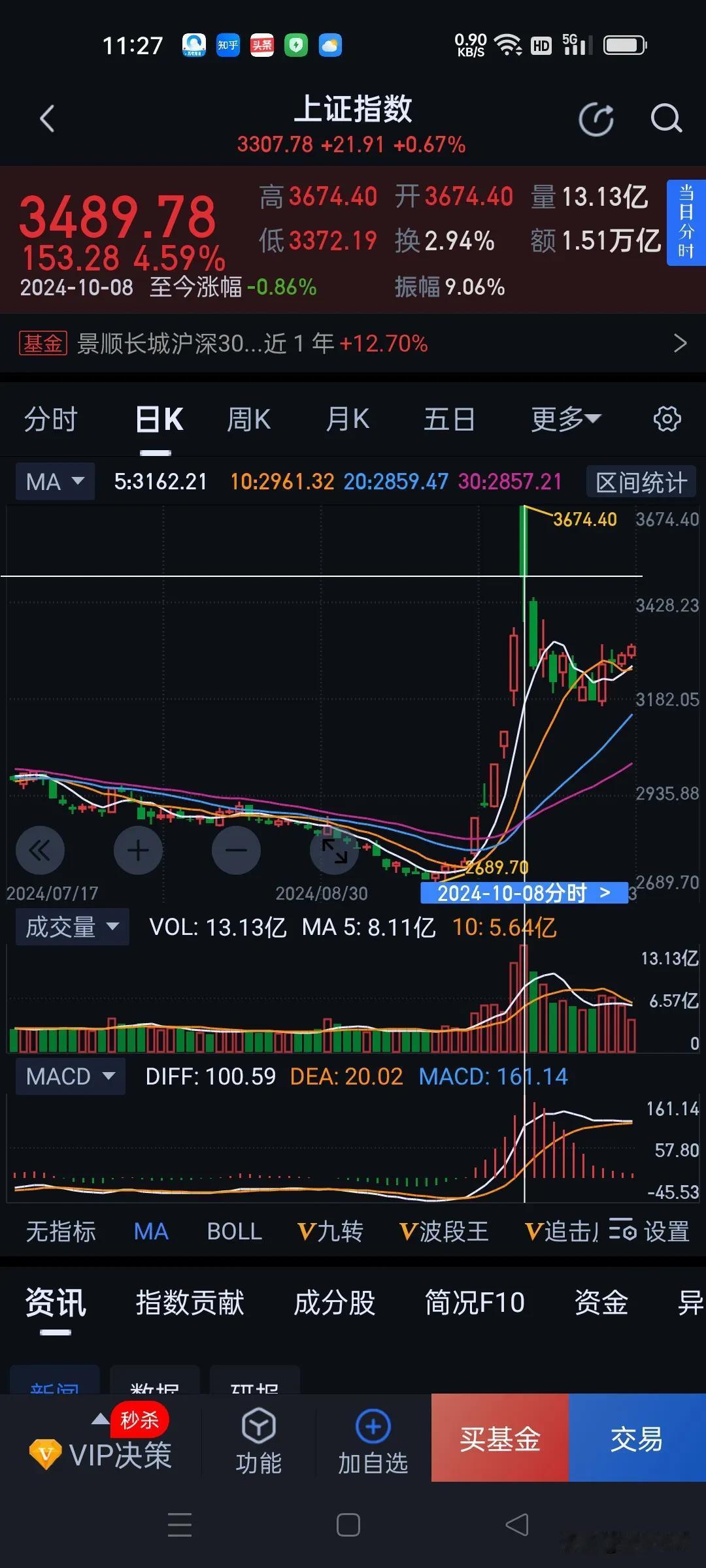Screen dimensions: 706x1568
Task: Tap the 当日分时 side button
Action: [686, 222]
